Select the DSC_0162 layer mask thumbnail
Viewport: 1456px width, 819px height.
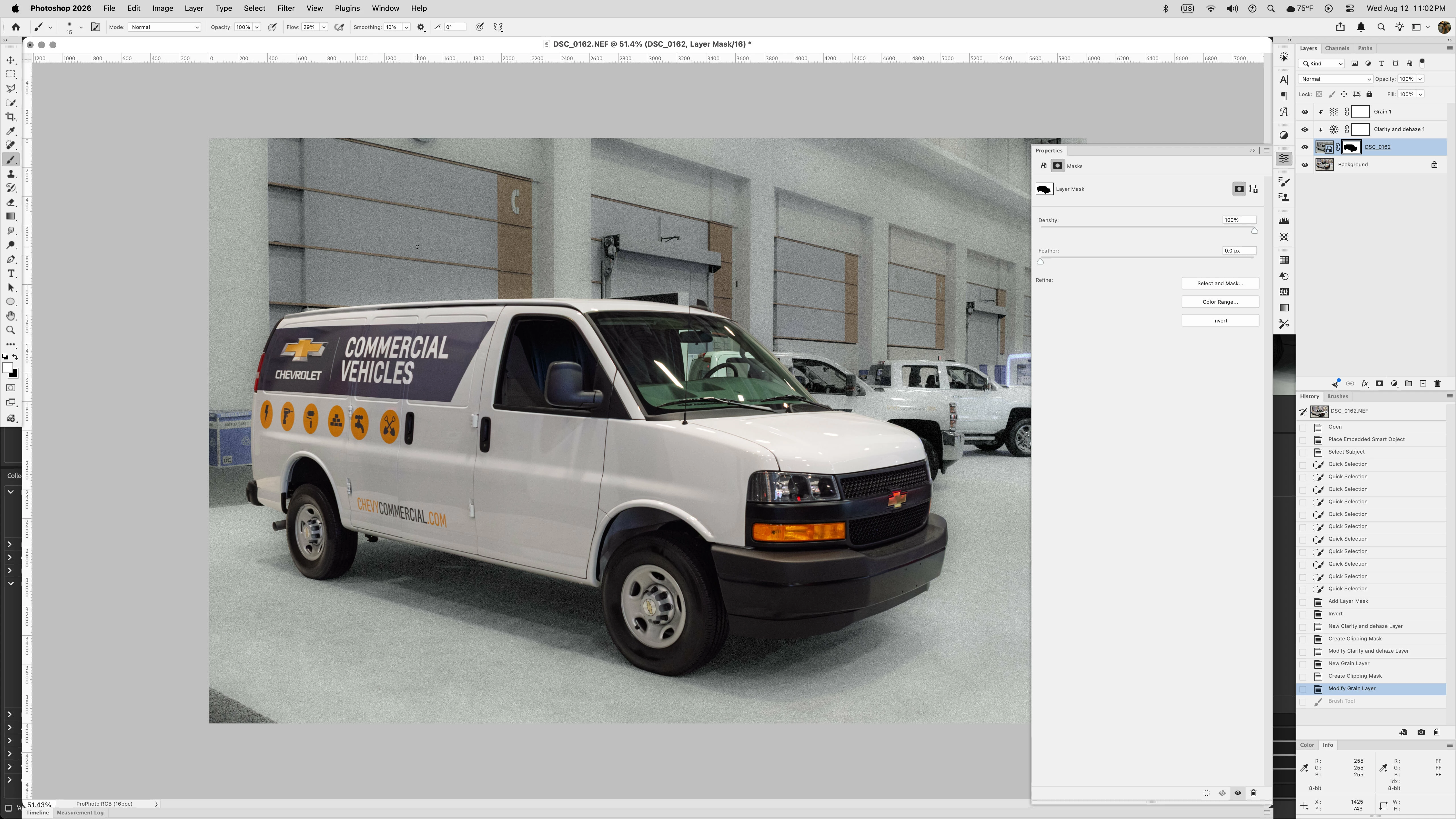pyautogui.click(x=1351, y=148)
